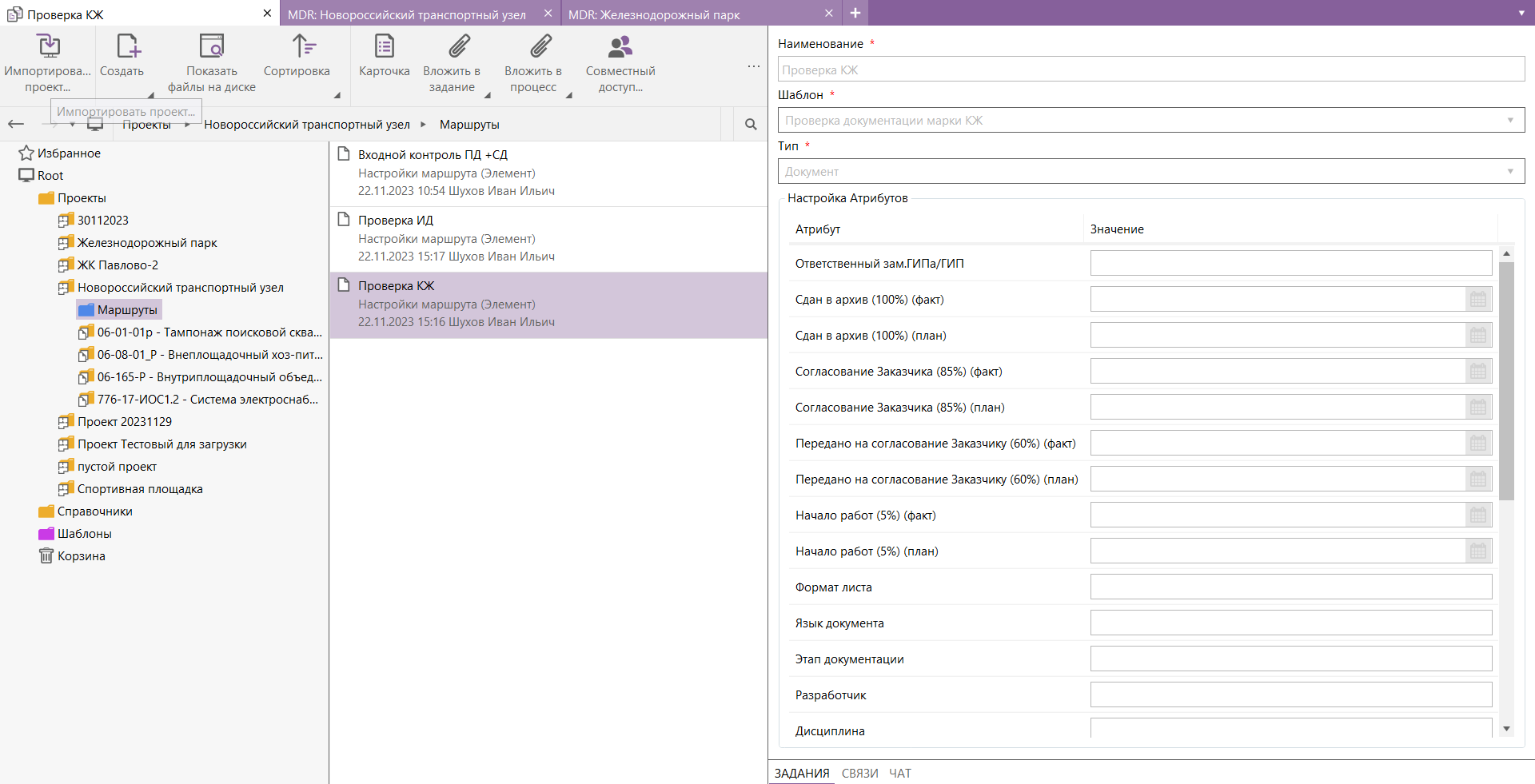Open the toolbar overflow three-dots menu
The height and width of the screenshot is (784, 1535).
coord(754,66)
